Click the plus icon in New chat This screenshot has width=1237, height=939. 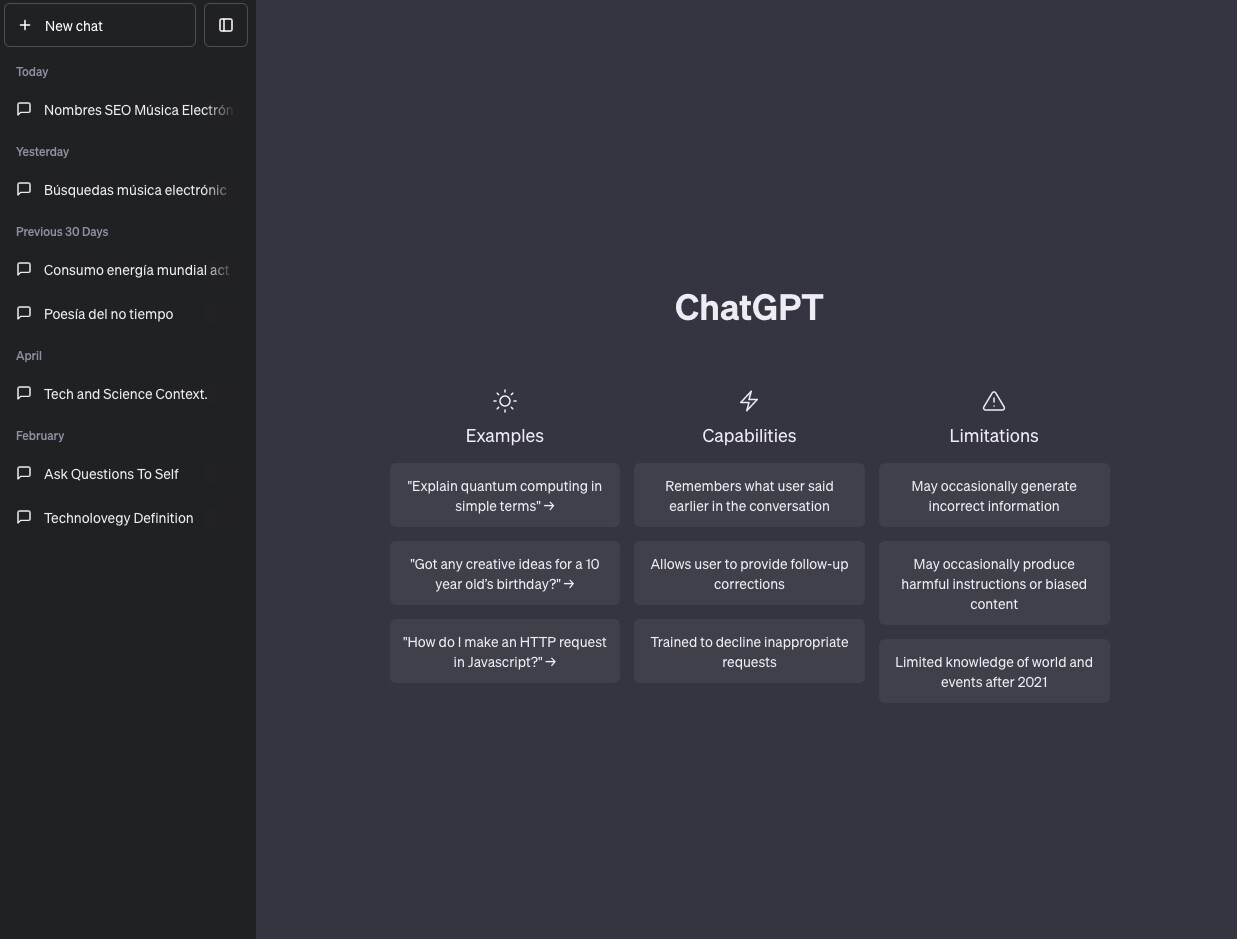[25, 26]
